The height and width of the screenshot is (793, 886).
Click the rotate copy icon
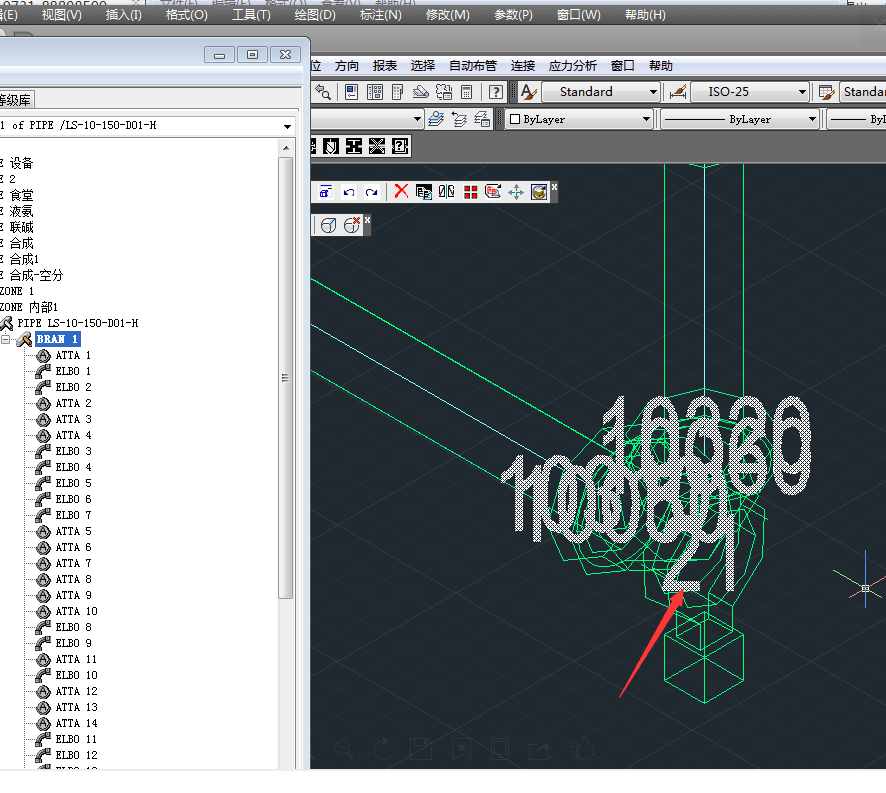pos(493,192)
